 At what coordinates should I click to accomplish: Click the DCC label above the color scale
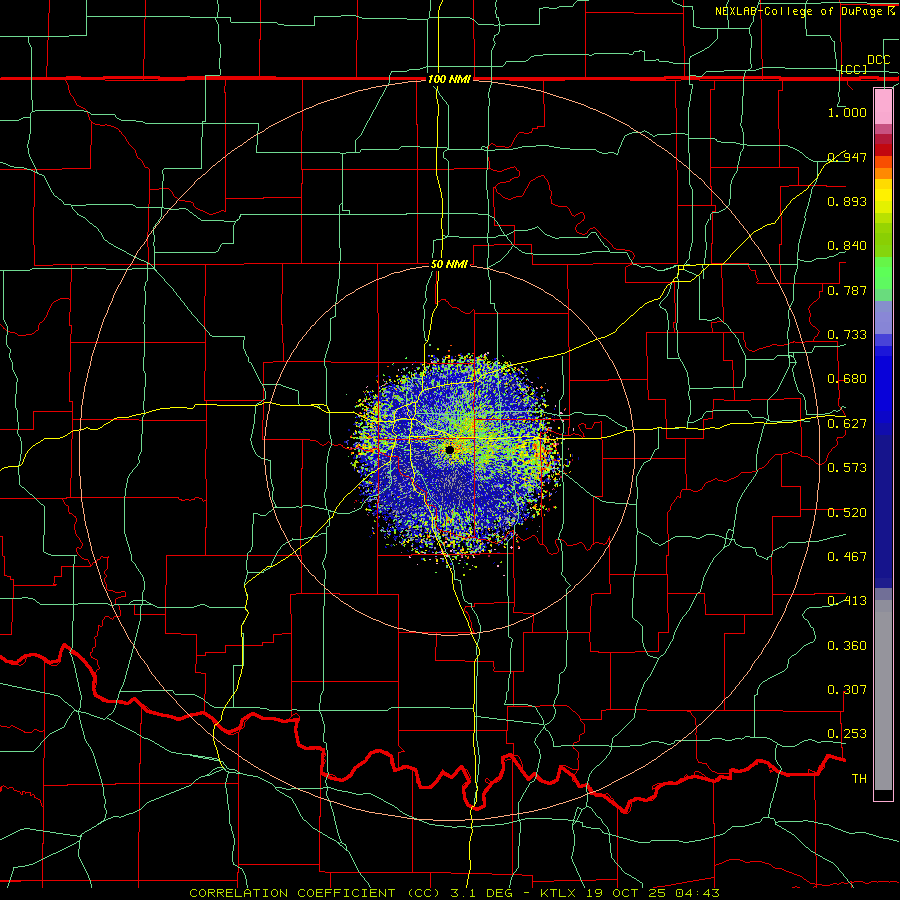(878, 60)
